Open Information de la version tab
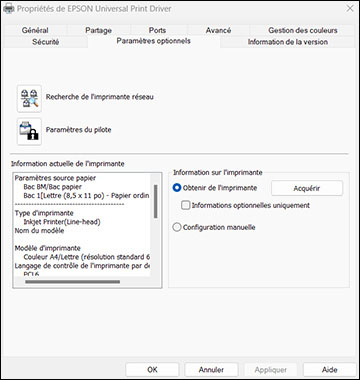Screen dimensions: 360x380 pyautogui.click(x=288, y=42)
